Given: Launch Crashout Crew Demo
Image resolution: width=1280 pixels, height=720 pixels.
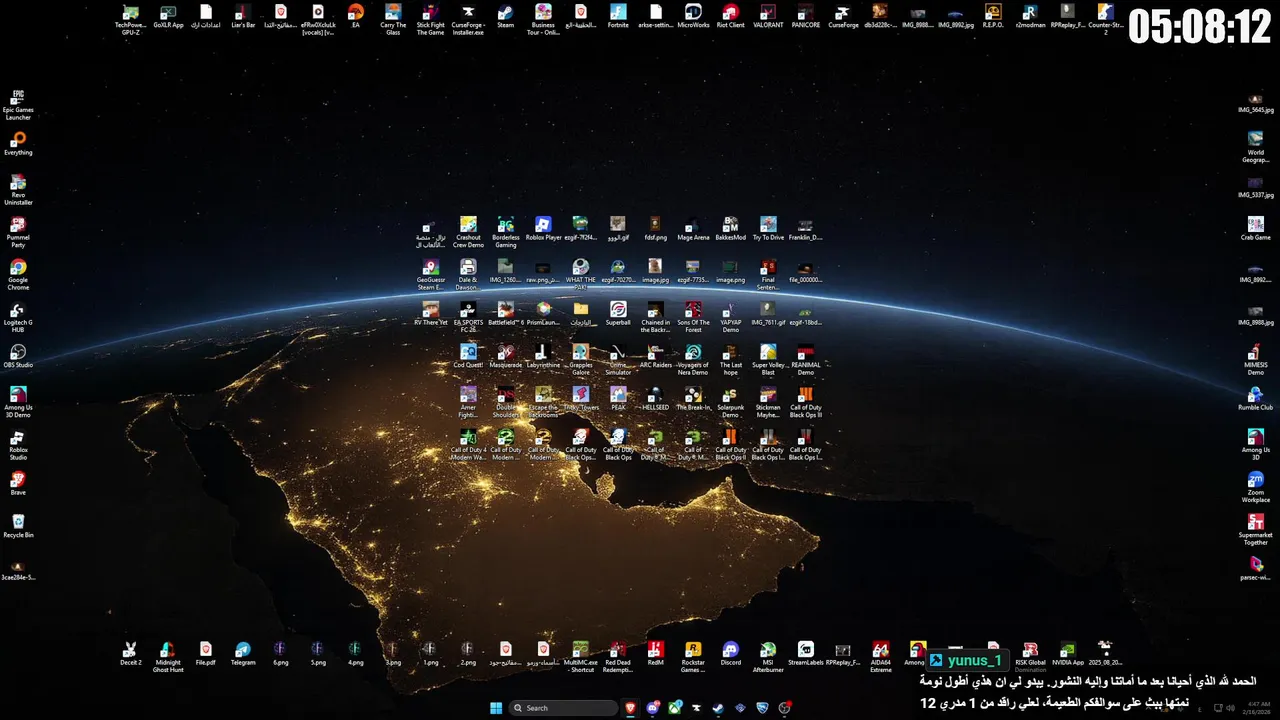Looking at the screenshot, I should pyautogui.click(x=468, y=232).
